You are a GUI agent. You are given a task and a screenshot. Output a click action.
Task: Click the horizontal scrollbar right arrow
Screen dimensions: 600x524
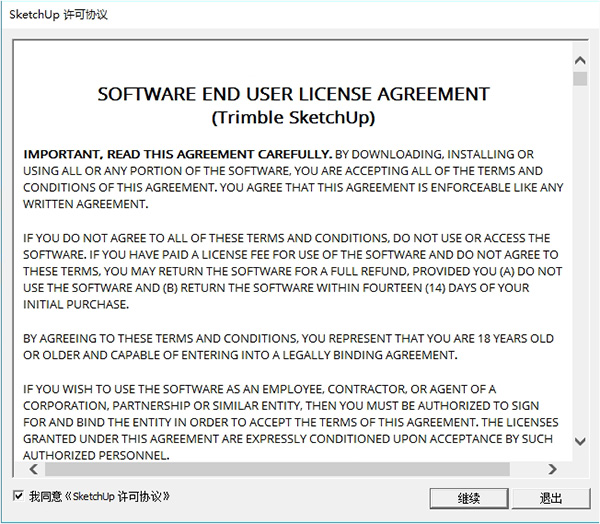click(x=552, y=469)
